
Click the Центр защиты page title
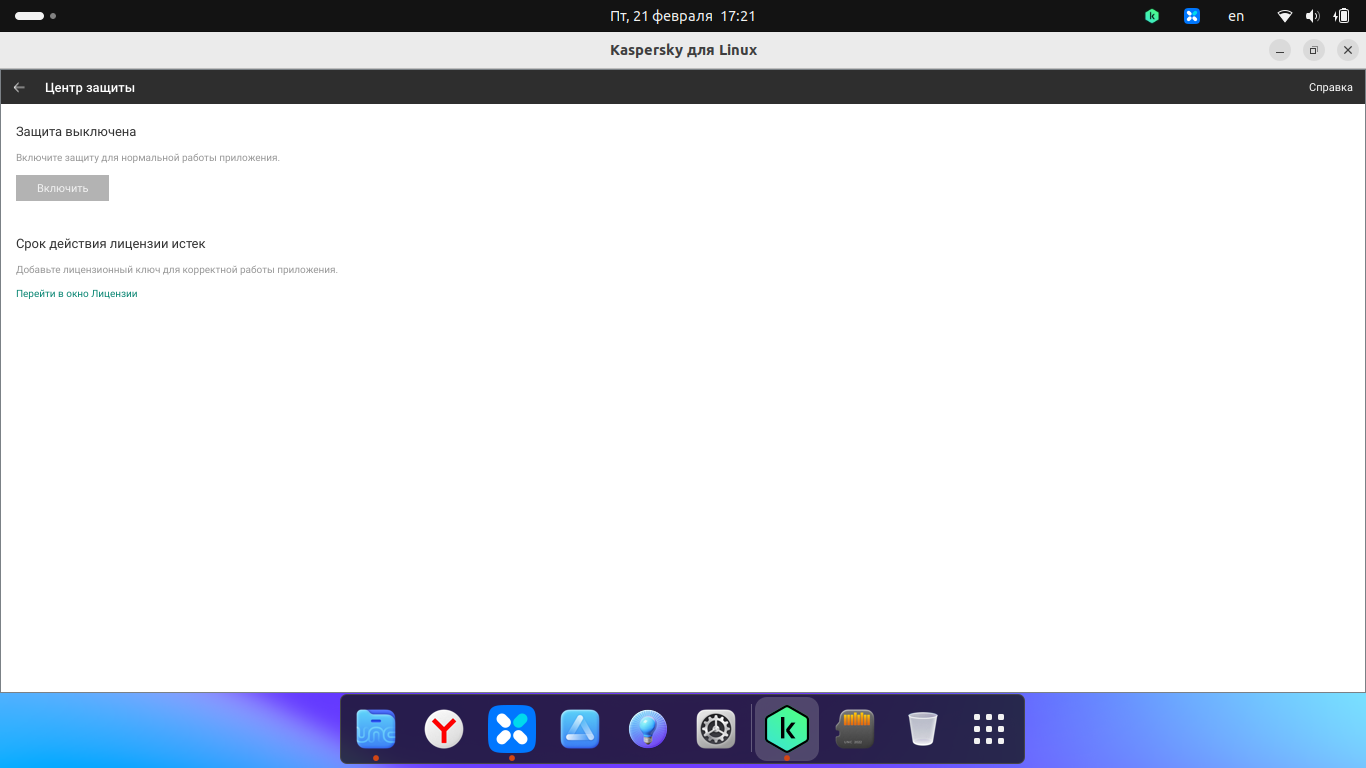tap(90, 88)
